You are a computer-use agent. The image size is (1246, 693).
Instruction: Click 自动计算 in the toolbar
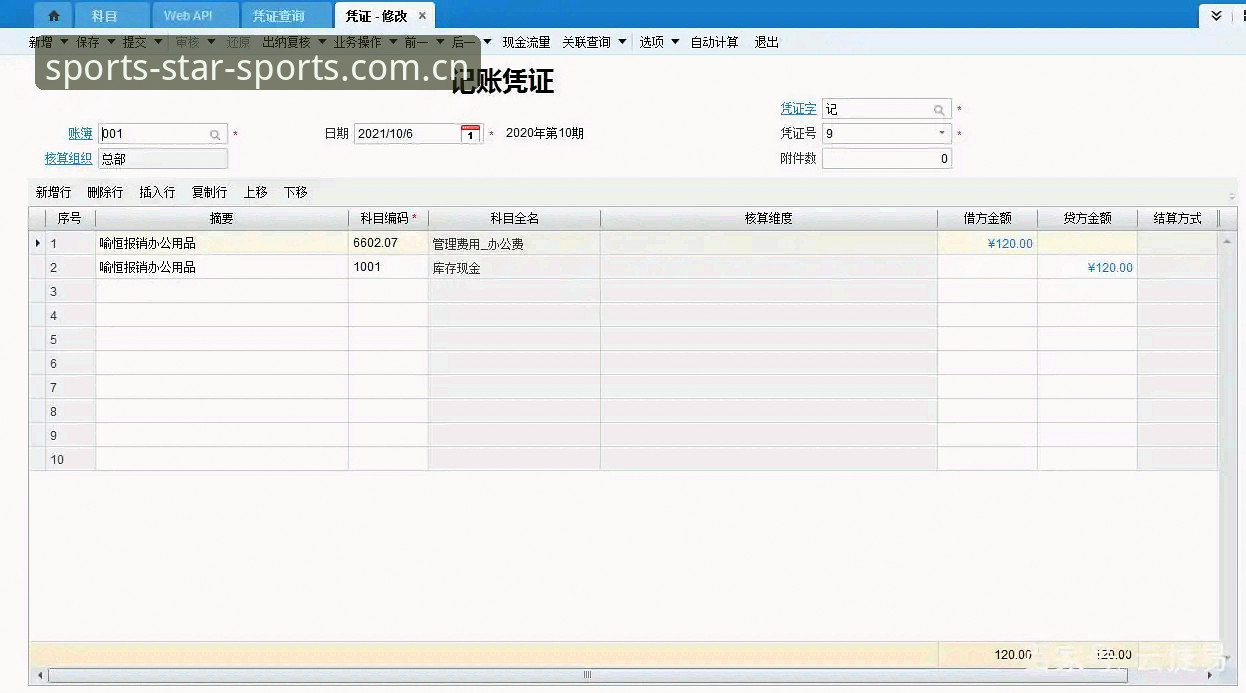[714, 42]
